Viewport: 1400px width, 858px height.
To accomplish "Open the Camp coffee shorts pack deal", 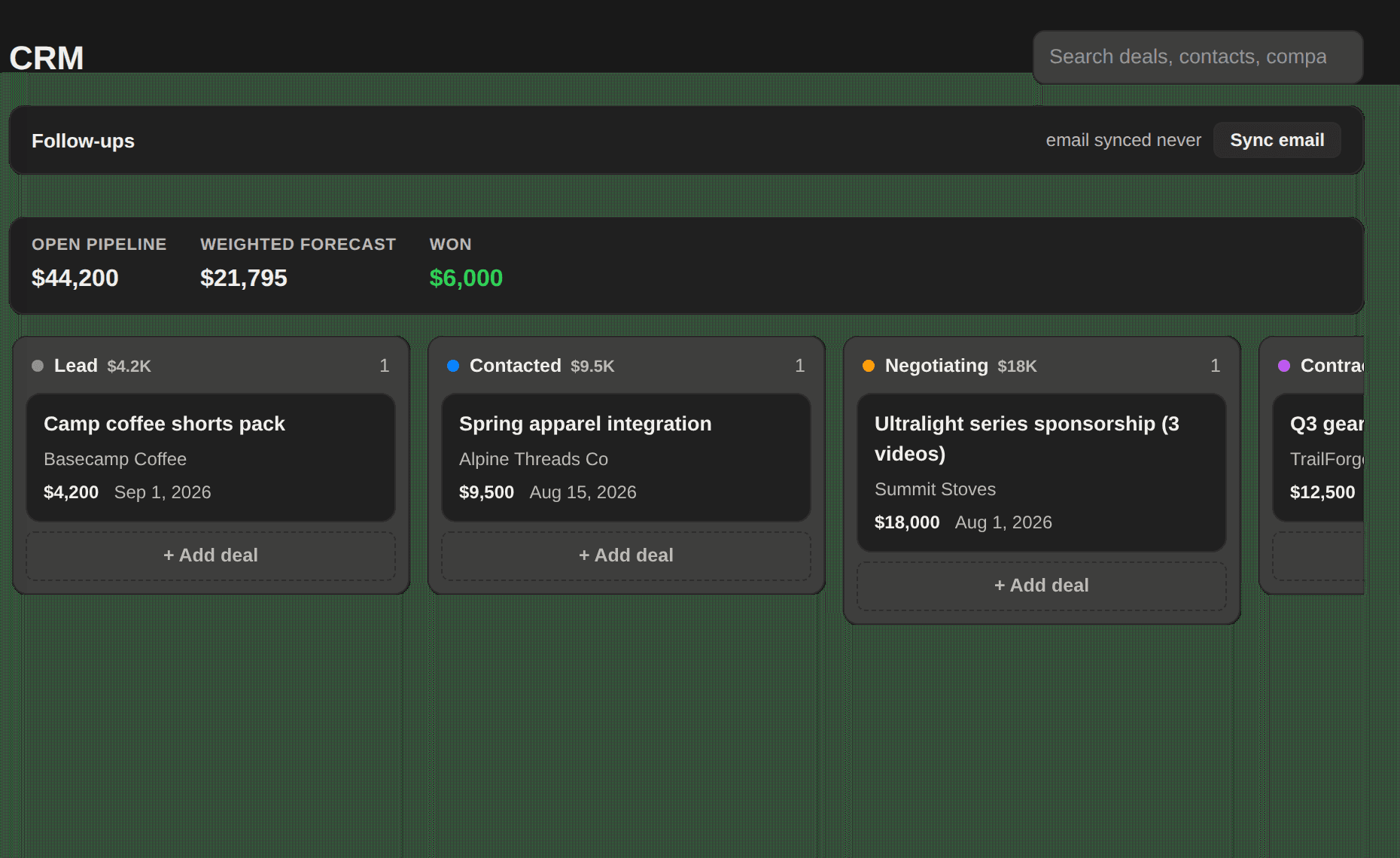I will click(211, 458).
